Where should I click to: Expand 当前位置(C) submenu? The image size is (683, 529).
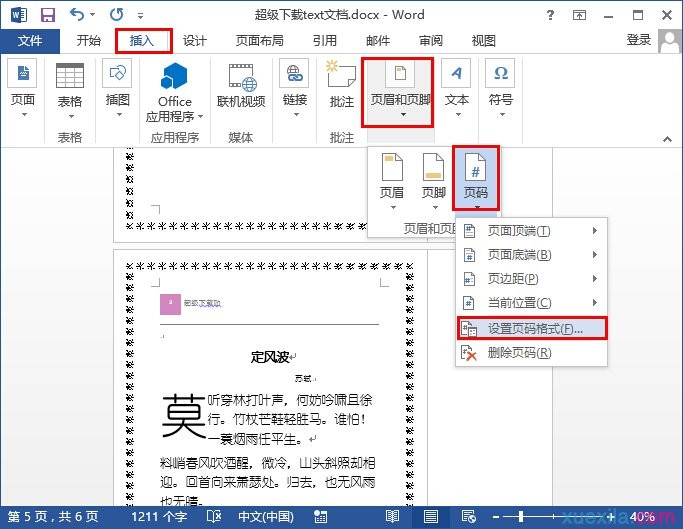531,302
